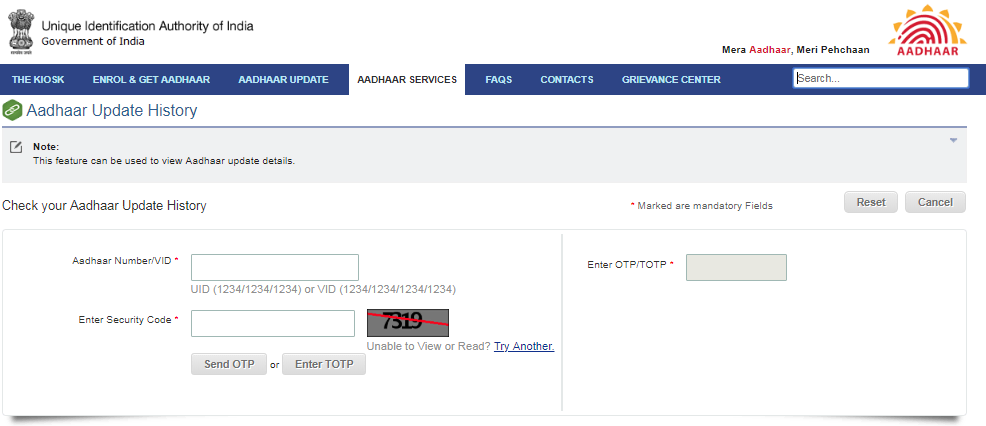Collapse the Note panel with the arrow
The width and height of the screenshot is (986, 426).
coord(953,140)
